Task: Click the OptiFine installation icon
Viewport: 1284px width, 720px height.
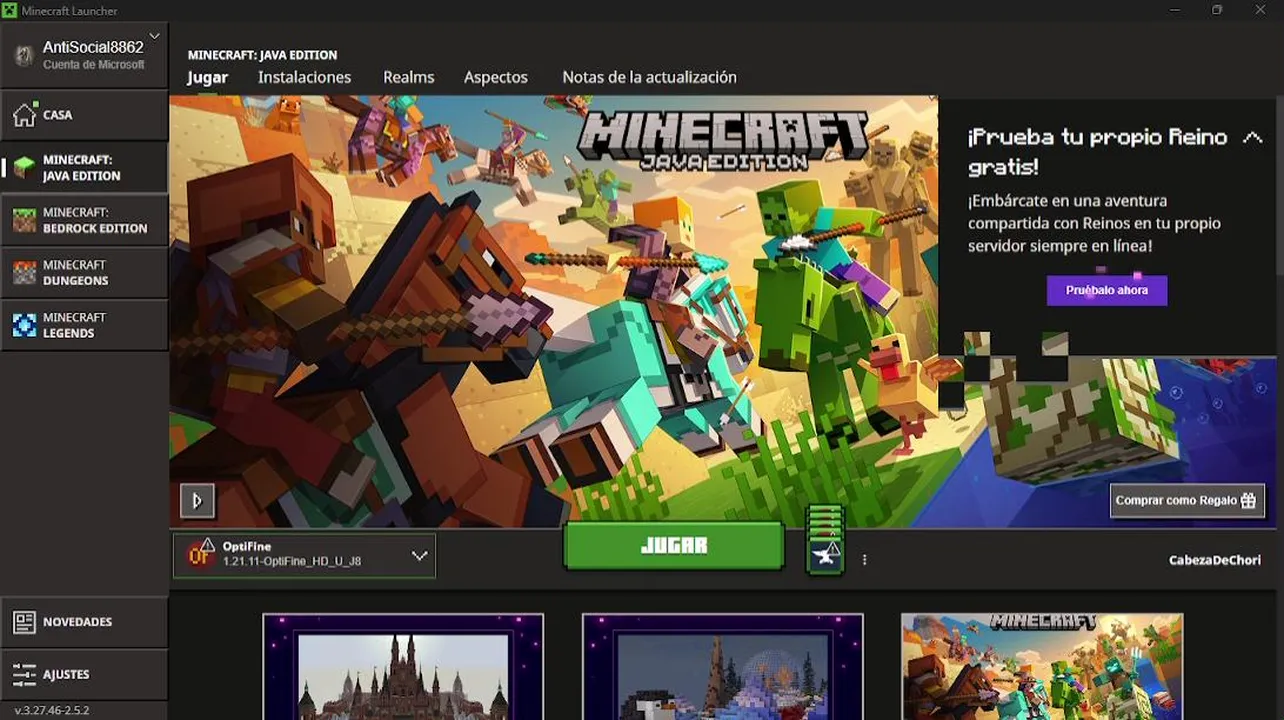Action: coord(201,553)
